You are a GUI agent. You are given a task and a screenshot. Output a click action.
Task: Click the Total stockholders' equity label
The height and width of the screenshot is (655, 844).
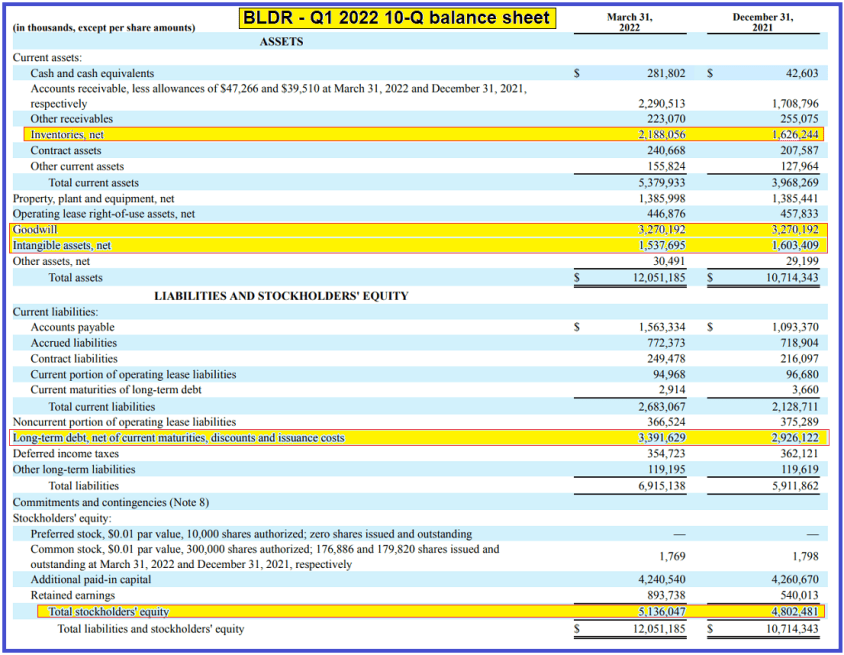[109, 611]
